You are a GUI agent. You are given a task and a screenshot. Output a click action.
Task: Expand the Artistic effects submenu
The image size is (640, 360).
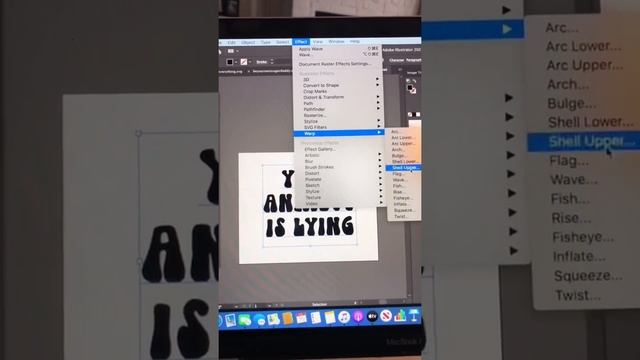[x=379, y=154]
